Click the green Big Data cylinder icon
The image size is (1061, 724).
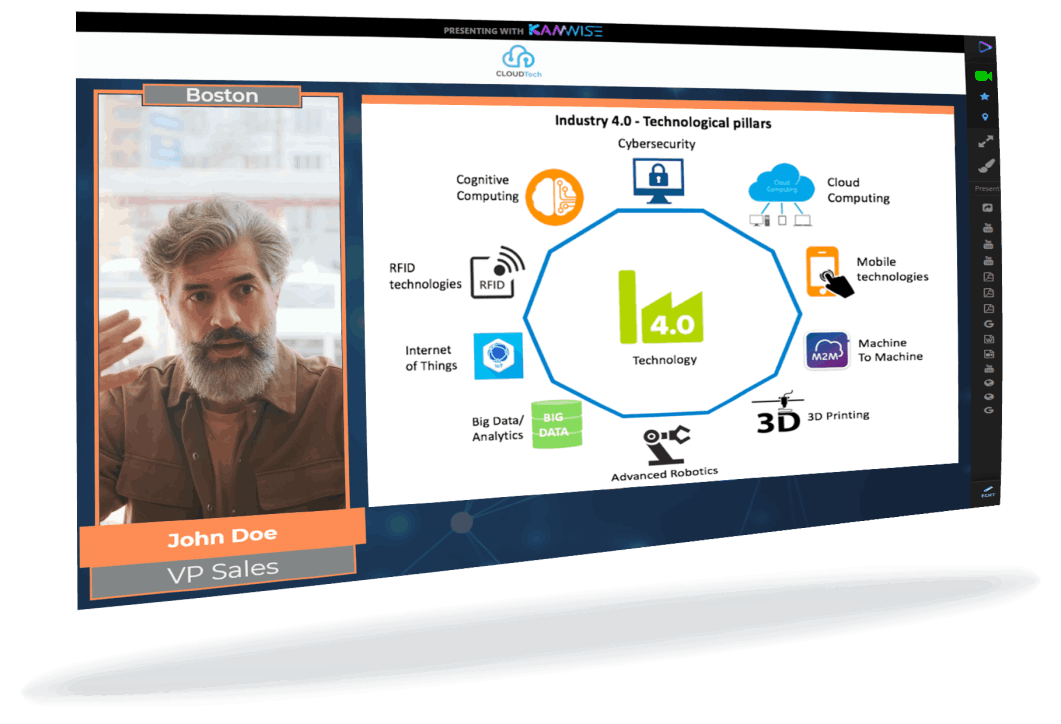tap(556, 424)
